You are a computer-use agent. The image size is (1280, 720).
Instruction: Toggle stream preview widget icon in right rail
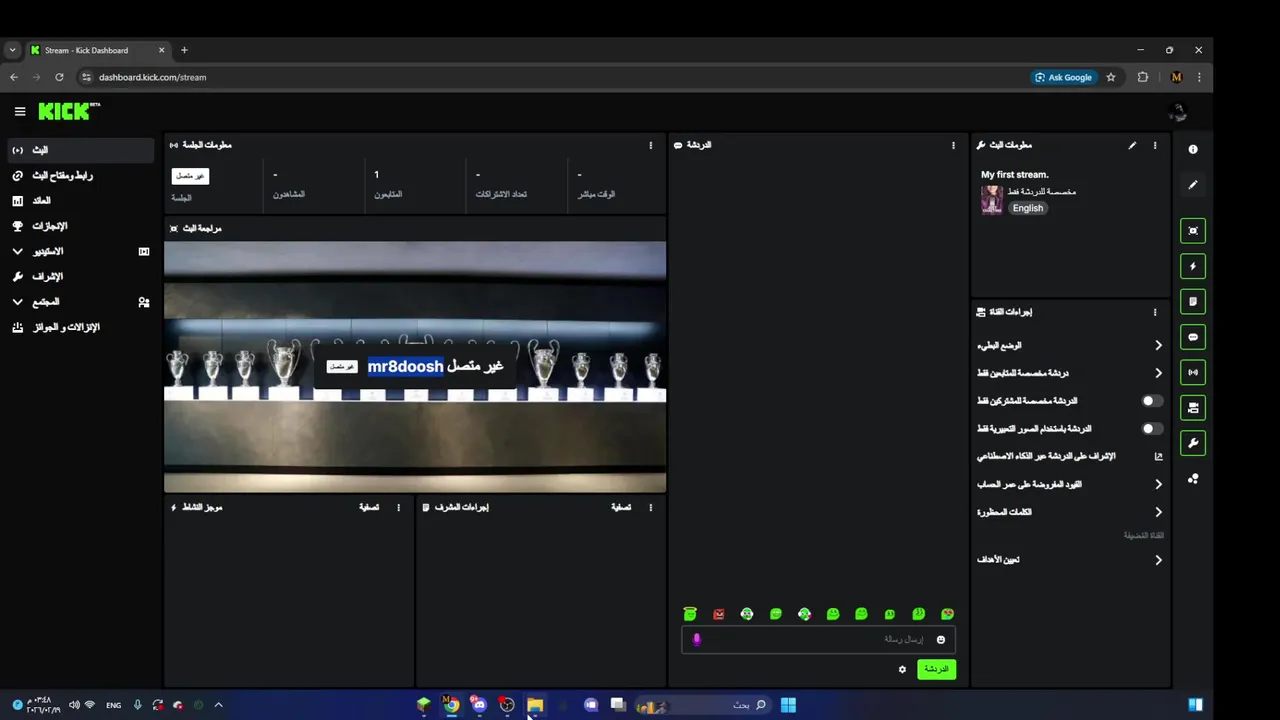coord(1193,230)
